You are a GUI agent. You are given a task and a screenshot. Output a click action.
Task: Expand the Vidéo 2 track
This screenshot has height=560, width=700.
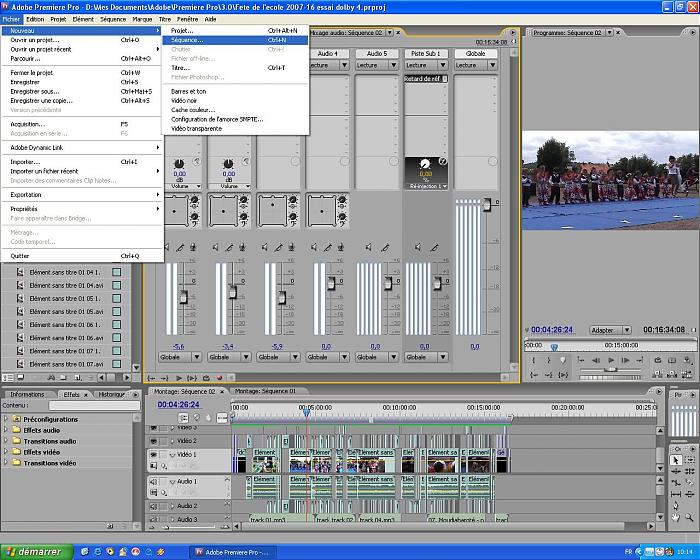tap(172, 441)
